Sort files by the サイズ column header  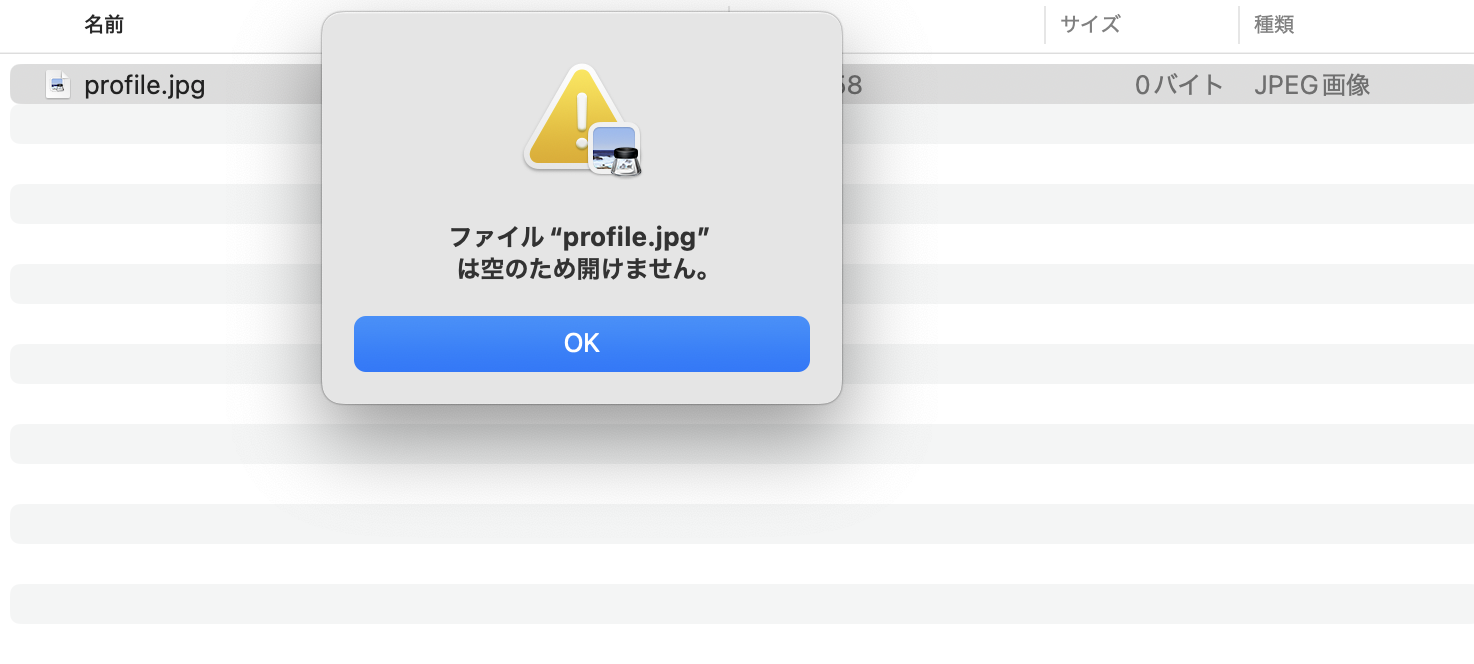pyautogui.click(x=1090, y=24)
